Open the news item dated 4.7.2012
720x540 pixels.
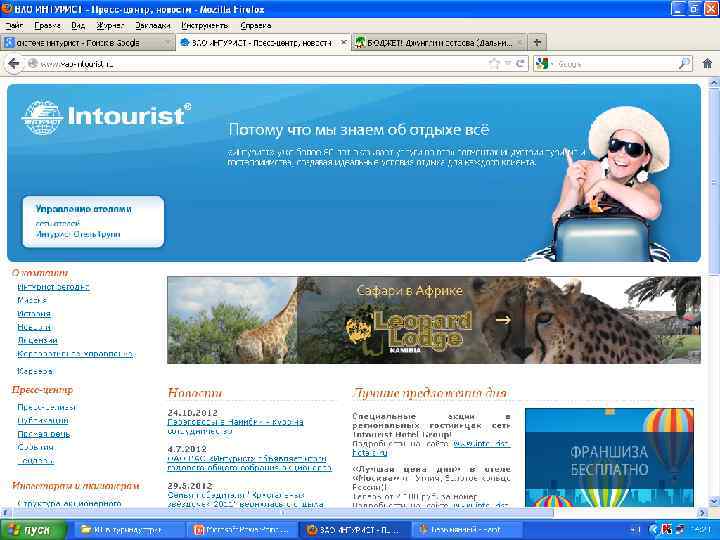(249, 463)
